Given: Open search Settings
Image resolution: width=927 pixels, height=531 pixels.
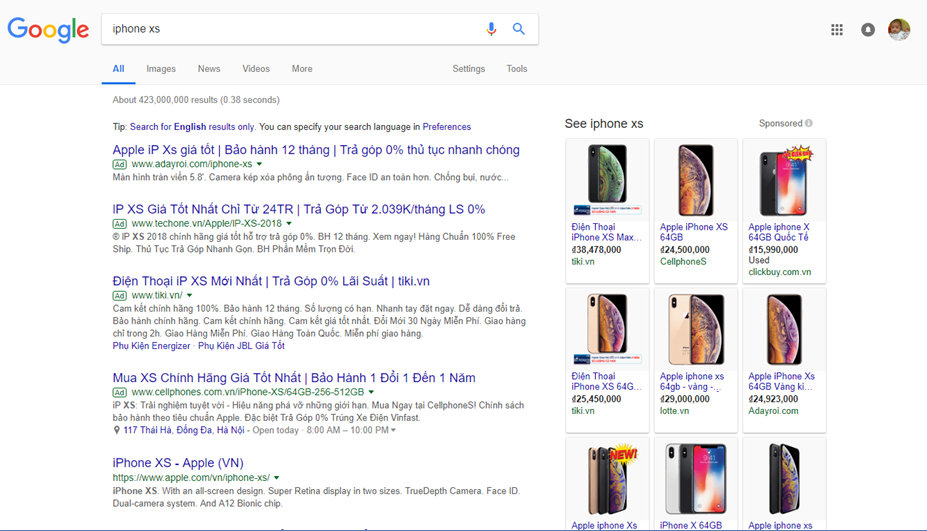Looking at the screenshot, I should coord(469,69).
